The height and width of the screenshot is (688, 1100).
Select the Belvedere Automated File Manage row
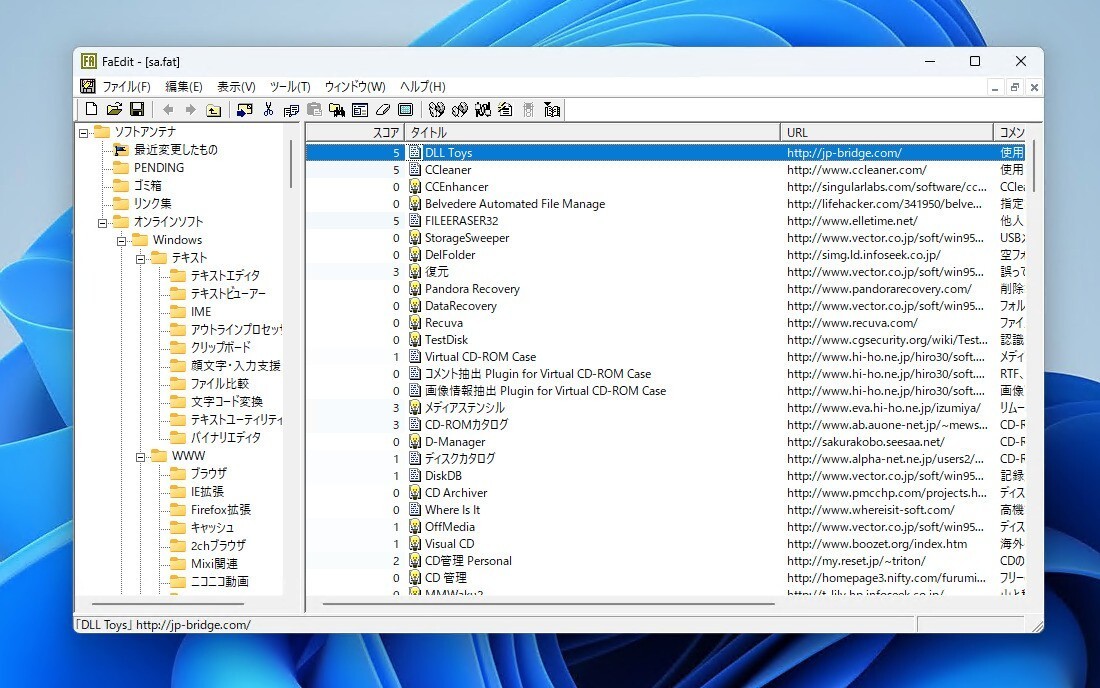(x=665, y=204)
